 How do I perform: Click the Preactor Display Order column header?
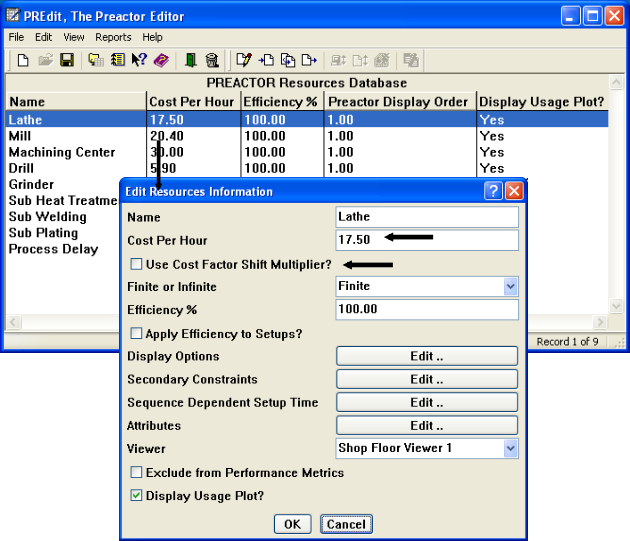[400, 101]
